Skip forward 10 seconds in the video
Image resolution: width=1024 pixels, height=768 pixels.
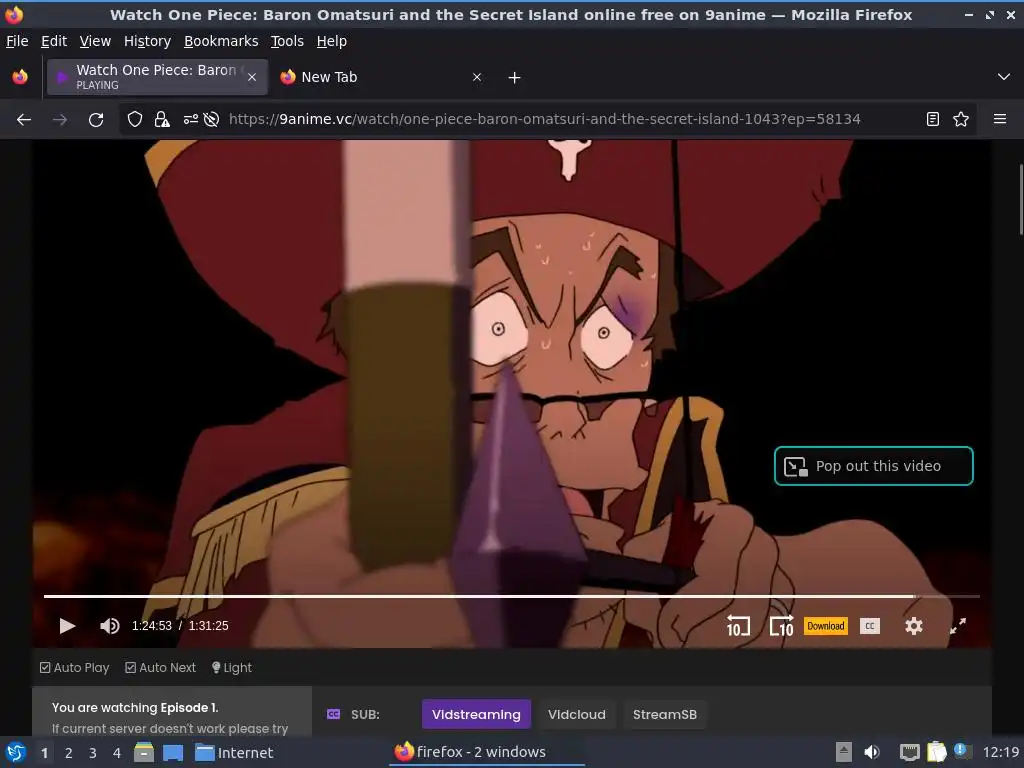click(x=781, y=626)
